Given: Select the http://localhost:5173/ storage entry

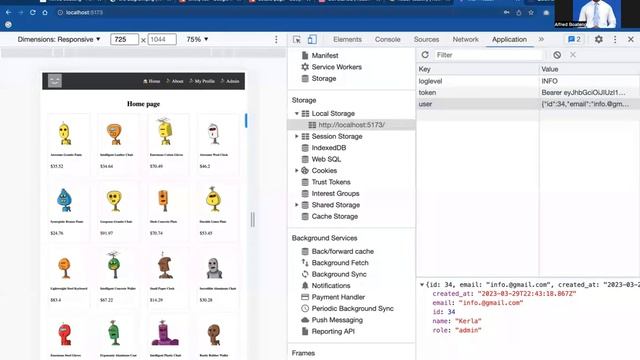Looking at the screenshot, I should pos(351,125).
